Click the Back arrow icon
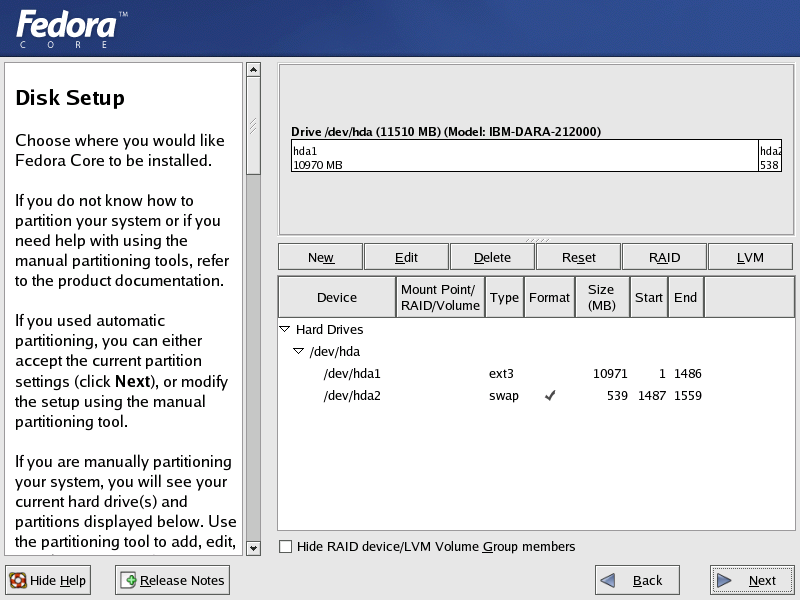The image size is (800, 600). [x=608, y=580]
